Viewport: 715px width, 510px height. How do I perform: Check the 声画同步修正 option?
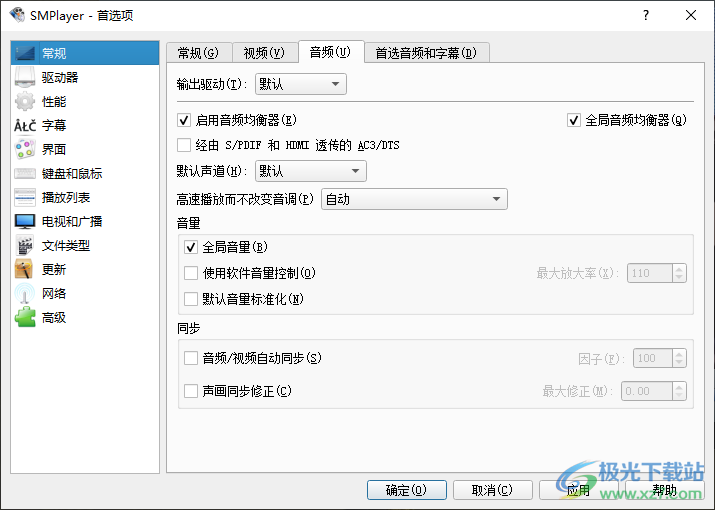click(191, 391)
